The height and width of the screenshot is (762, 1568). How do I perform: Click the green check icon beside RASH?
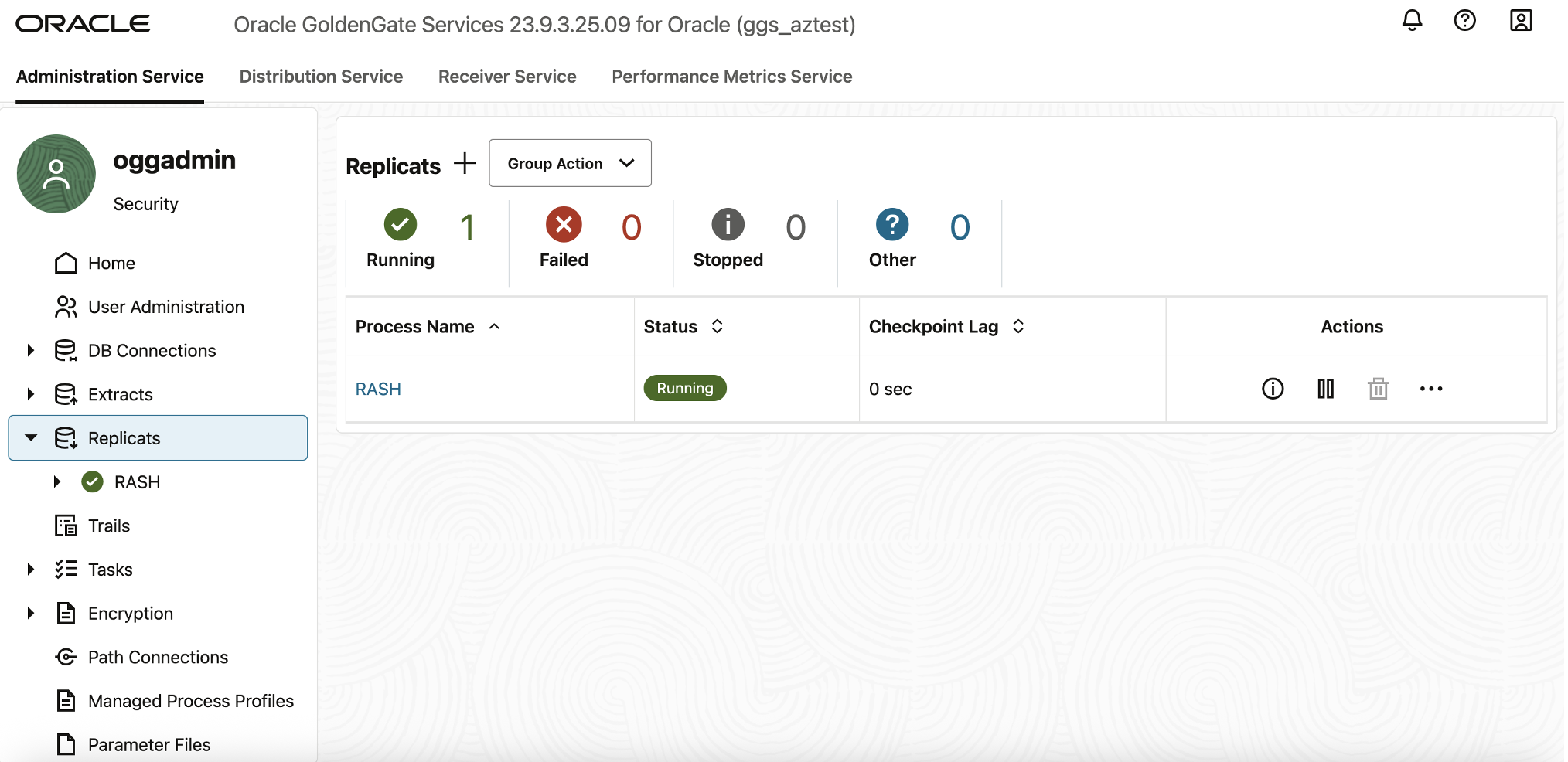tap(93, 482)
